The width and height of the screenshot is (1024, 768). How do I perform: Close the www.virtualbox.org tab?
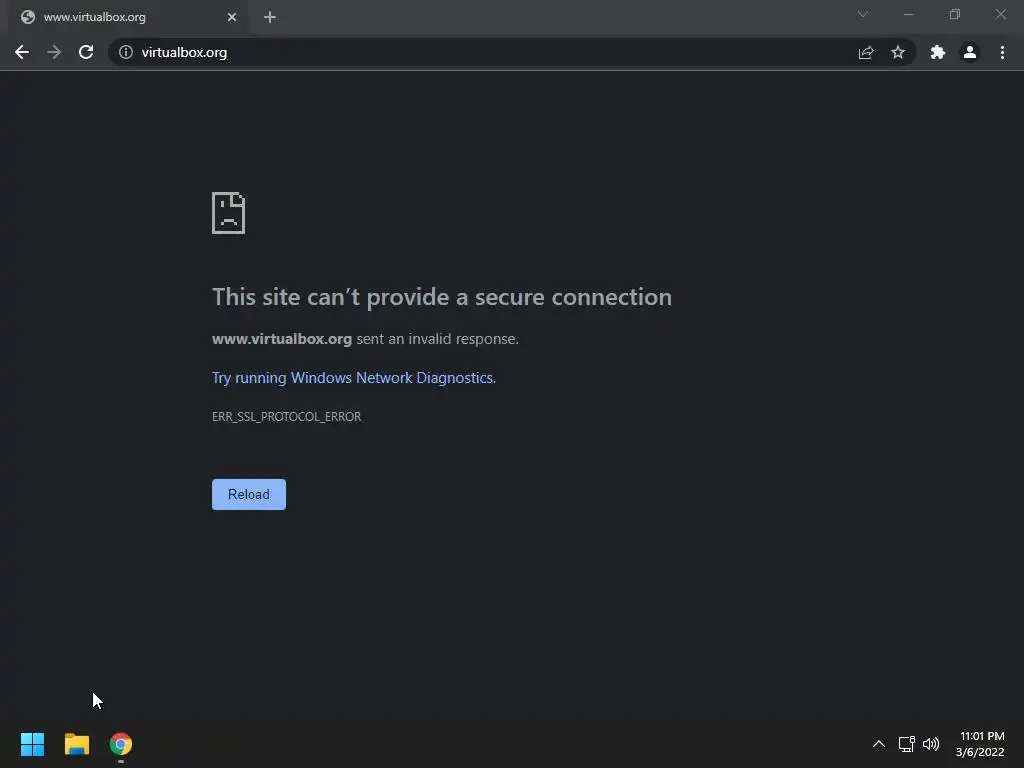click(x=232, y=17)
